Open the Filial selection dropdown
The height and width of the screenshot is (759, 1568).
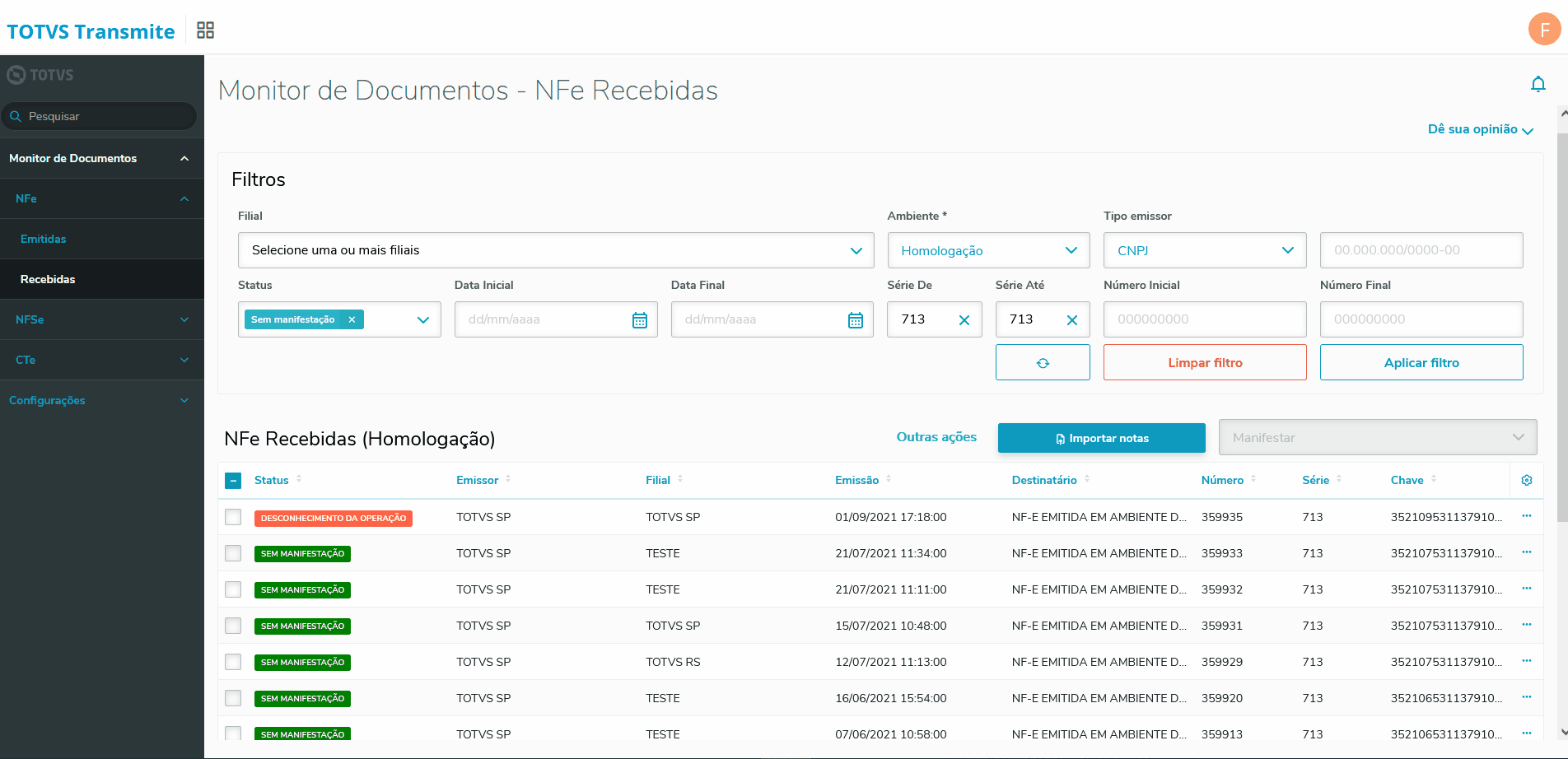point(556,250)
